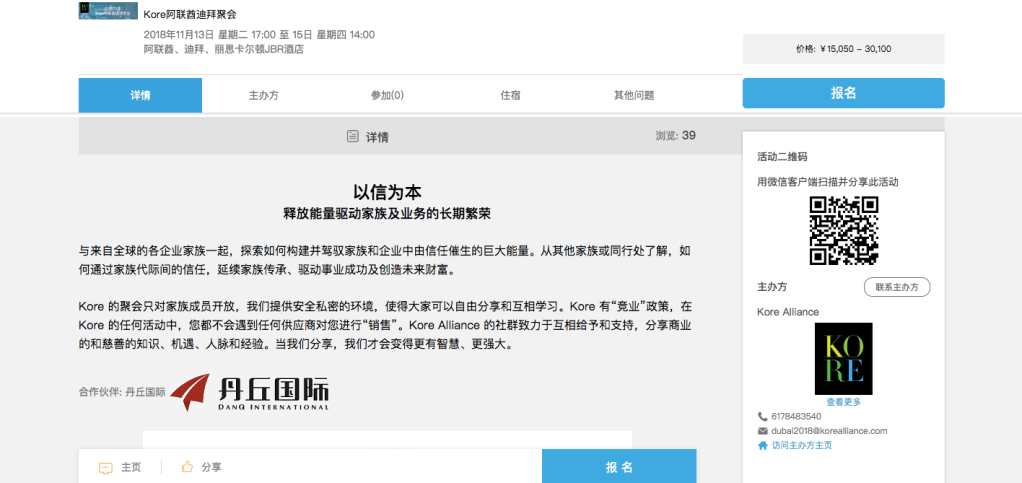Click the document icon next to 详情 heading

352,136
